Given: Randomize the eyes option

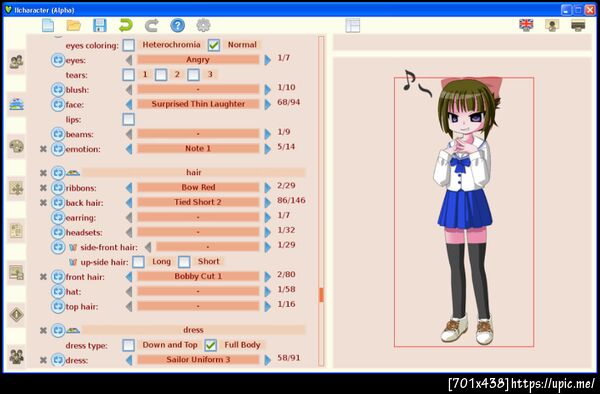Looking at the screenshot, I should point(58,60).
